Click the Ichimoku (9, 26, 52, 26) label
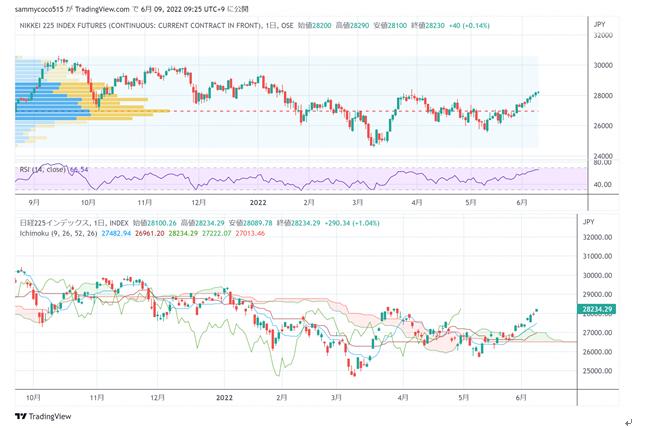 point(59,233)
